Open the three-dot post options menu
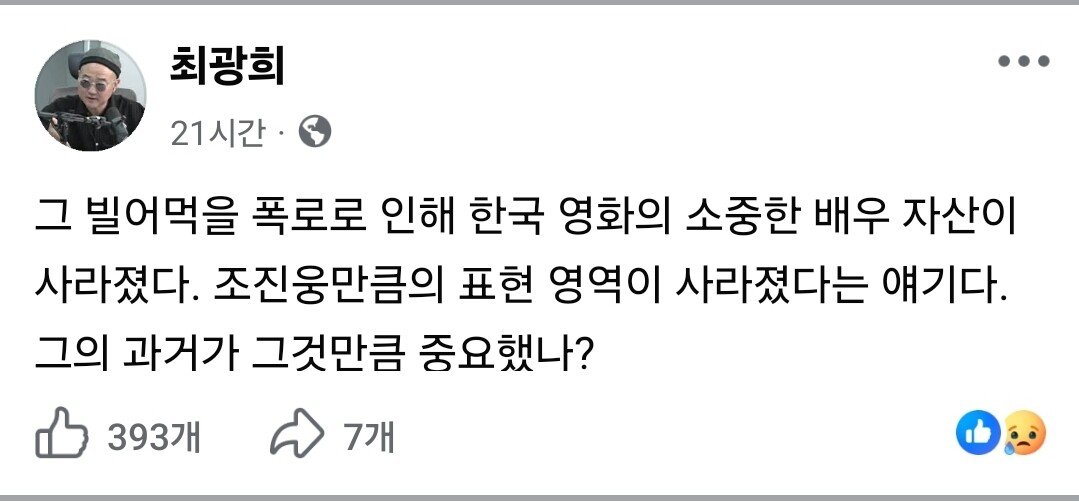This screenshot has height=502, width=1079. [1024, 62]
